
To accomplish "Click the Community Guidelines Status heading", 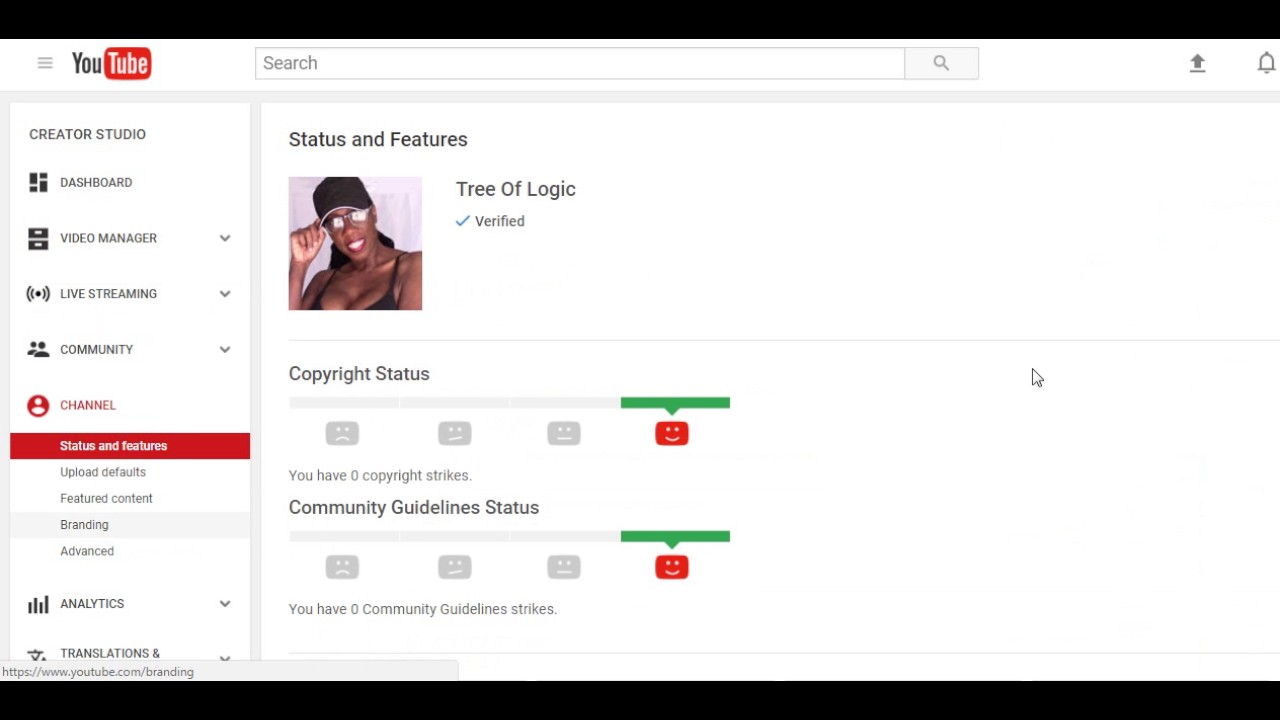I will 414,507.
